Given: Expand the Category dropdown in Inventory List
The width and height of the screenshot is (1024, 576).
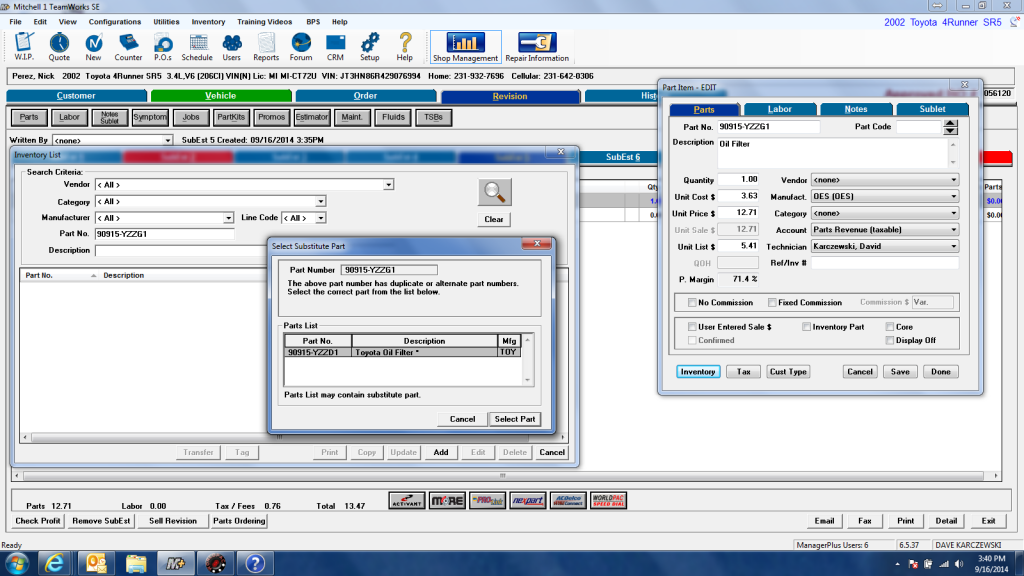Looking at the screenshot, I should click(x=321, y=202).
